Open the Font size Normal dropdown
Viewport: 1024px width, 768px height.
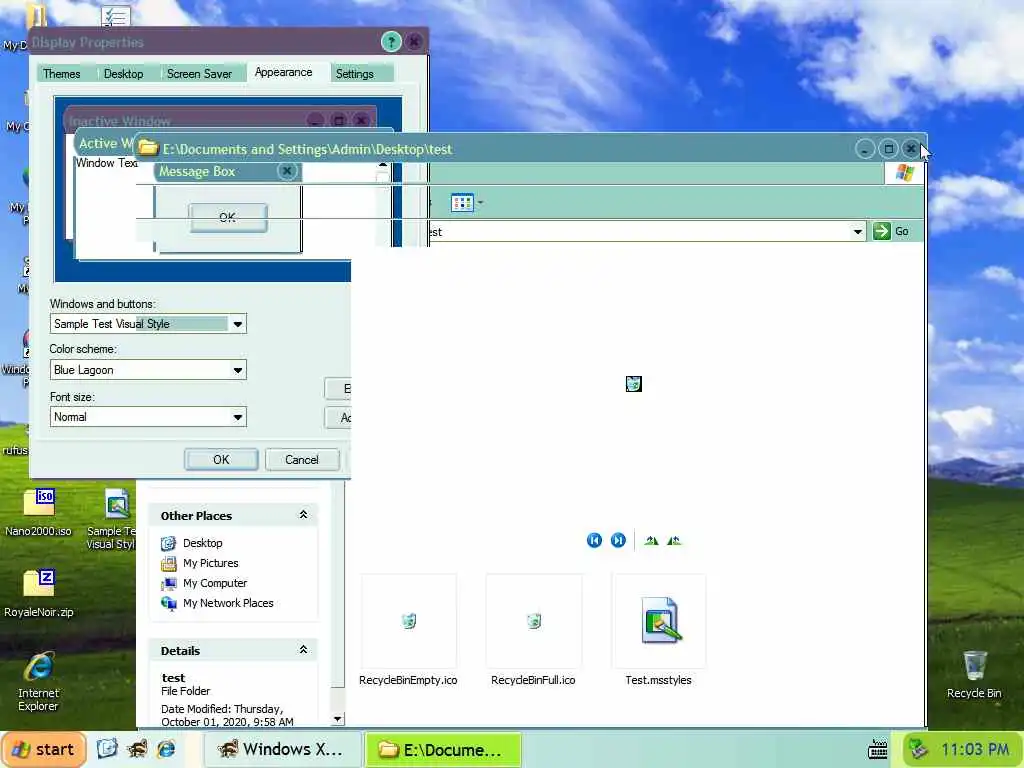coord(238,417)
